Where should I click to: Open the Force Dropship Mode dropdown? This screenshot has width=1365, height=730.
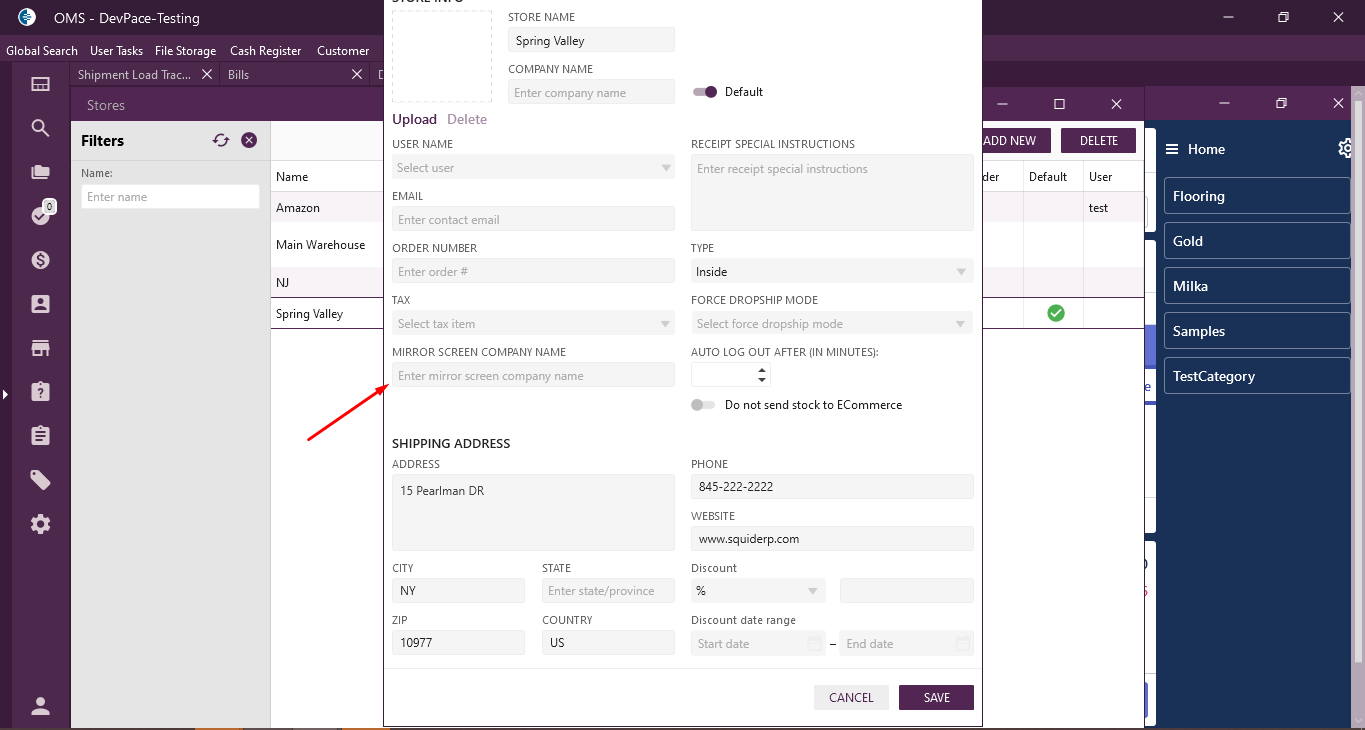click(832, 324)
